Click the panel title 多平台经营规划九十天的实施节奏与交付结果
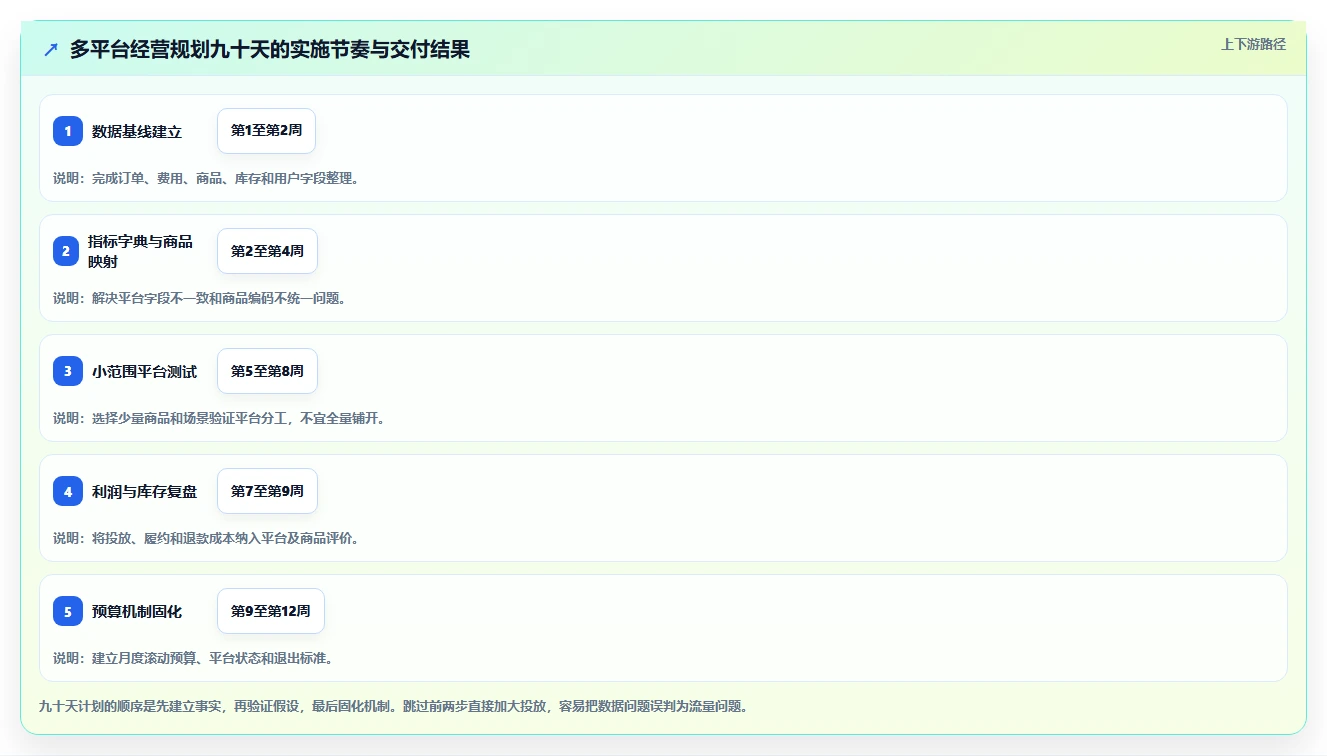The height and width of the screenshot is (756, 1327). point(270,49)
